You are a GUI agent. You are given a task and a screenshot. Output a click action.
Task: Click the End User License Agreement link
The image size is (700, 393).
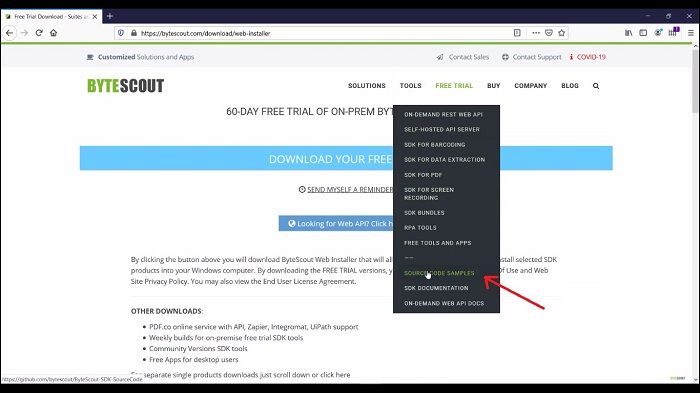coord(309,281)
